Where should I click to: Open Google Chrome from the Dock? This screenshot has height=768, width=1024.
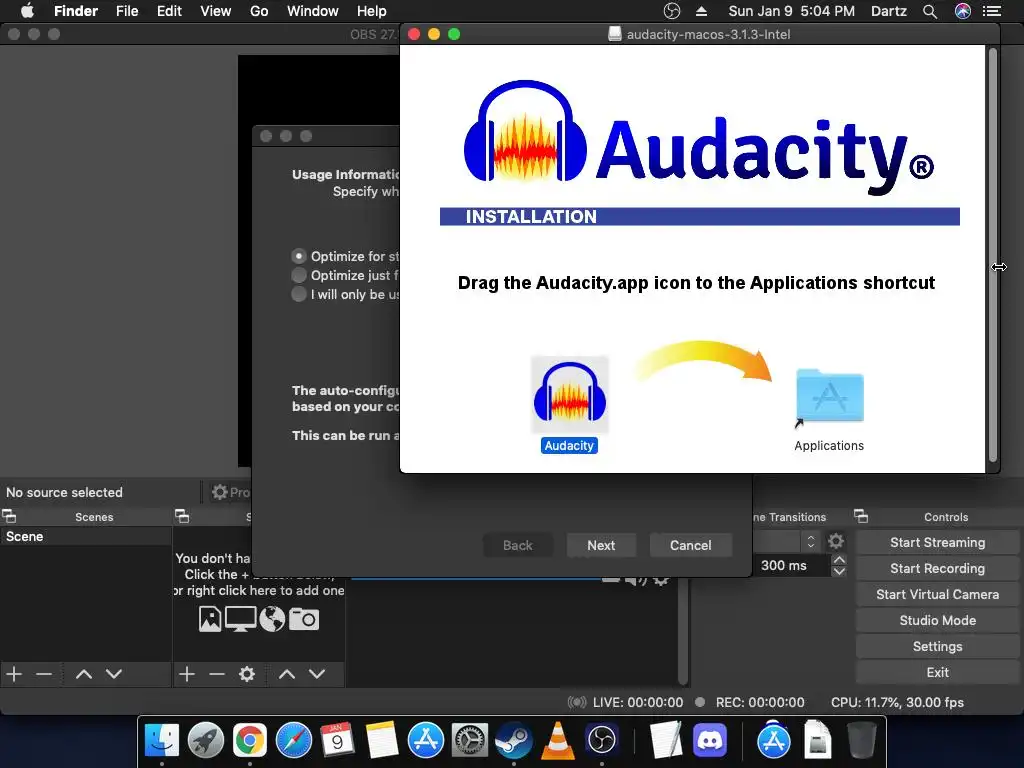250,741
